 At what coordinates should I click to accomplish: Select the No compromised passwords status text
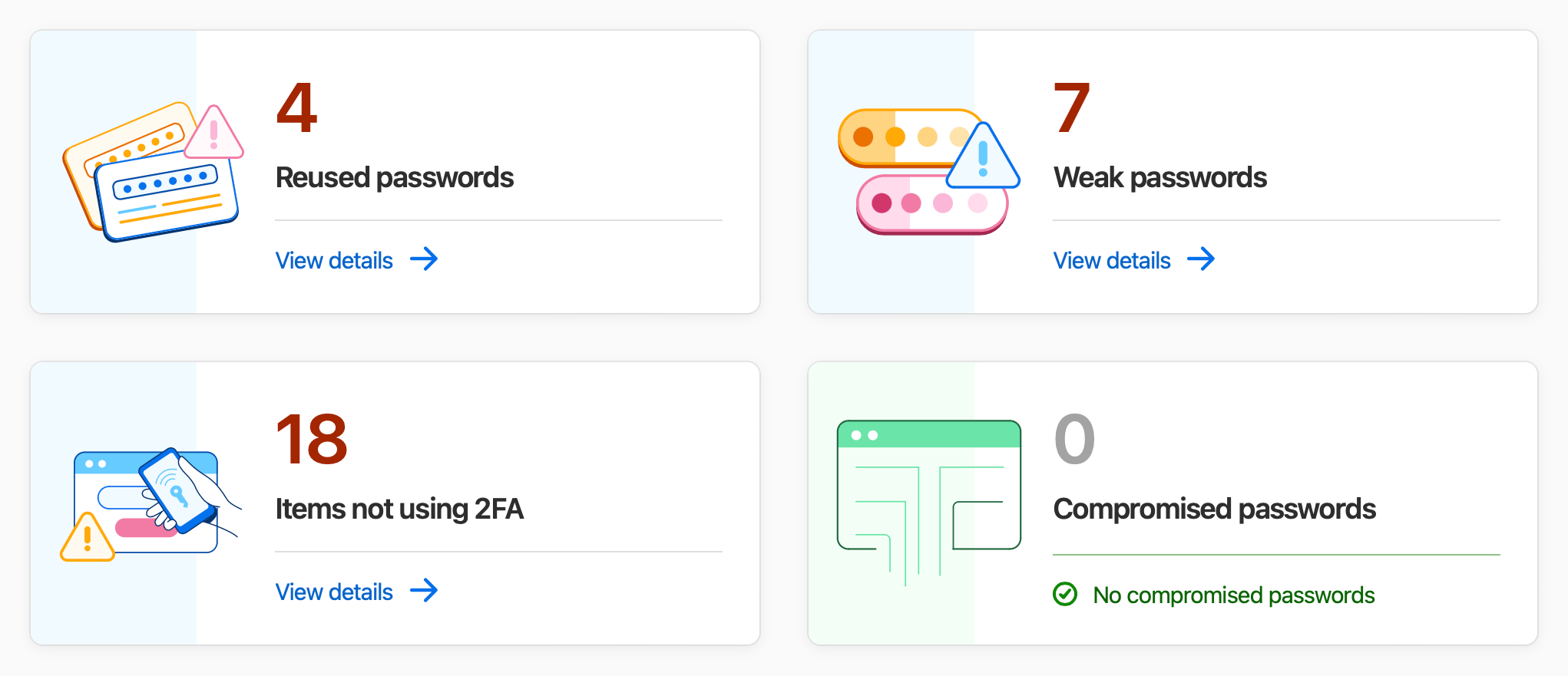[x=1233, y=595]
